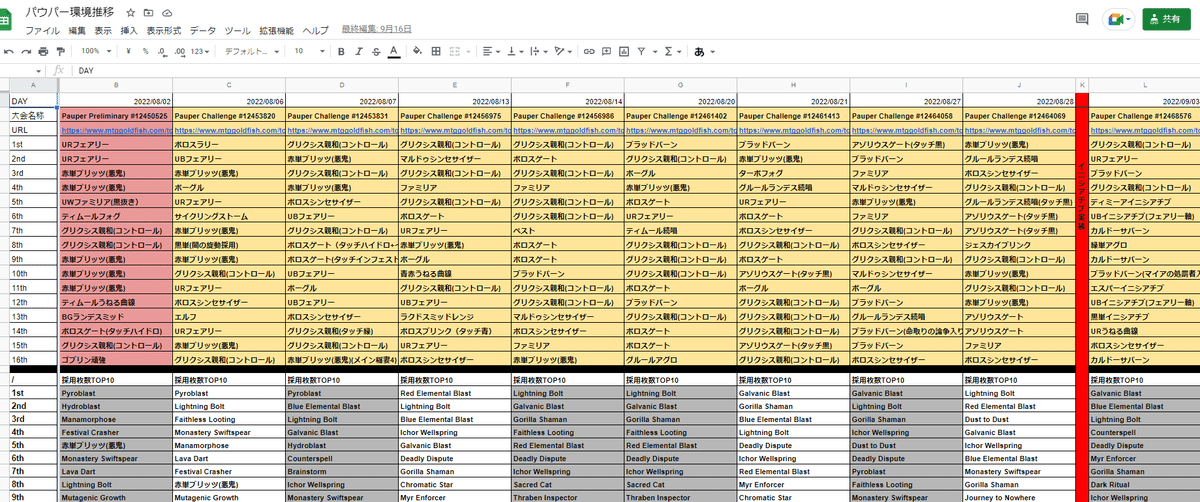This screenshot has width=1200, height=502.
Task: Toggle bold formatting
Action: pyautogui.click(x=341, y=50)
